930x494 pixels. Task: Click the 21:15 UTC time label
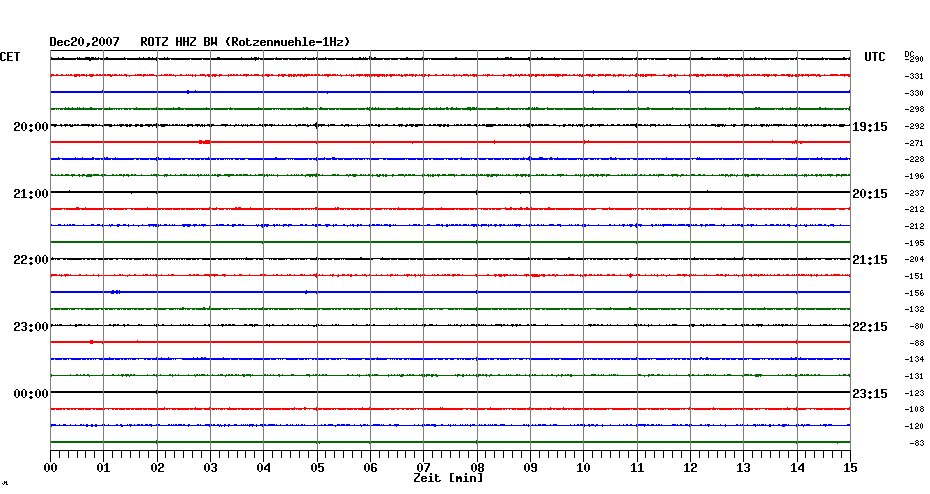[x=870, y=260]
